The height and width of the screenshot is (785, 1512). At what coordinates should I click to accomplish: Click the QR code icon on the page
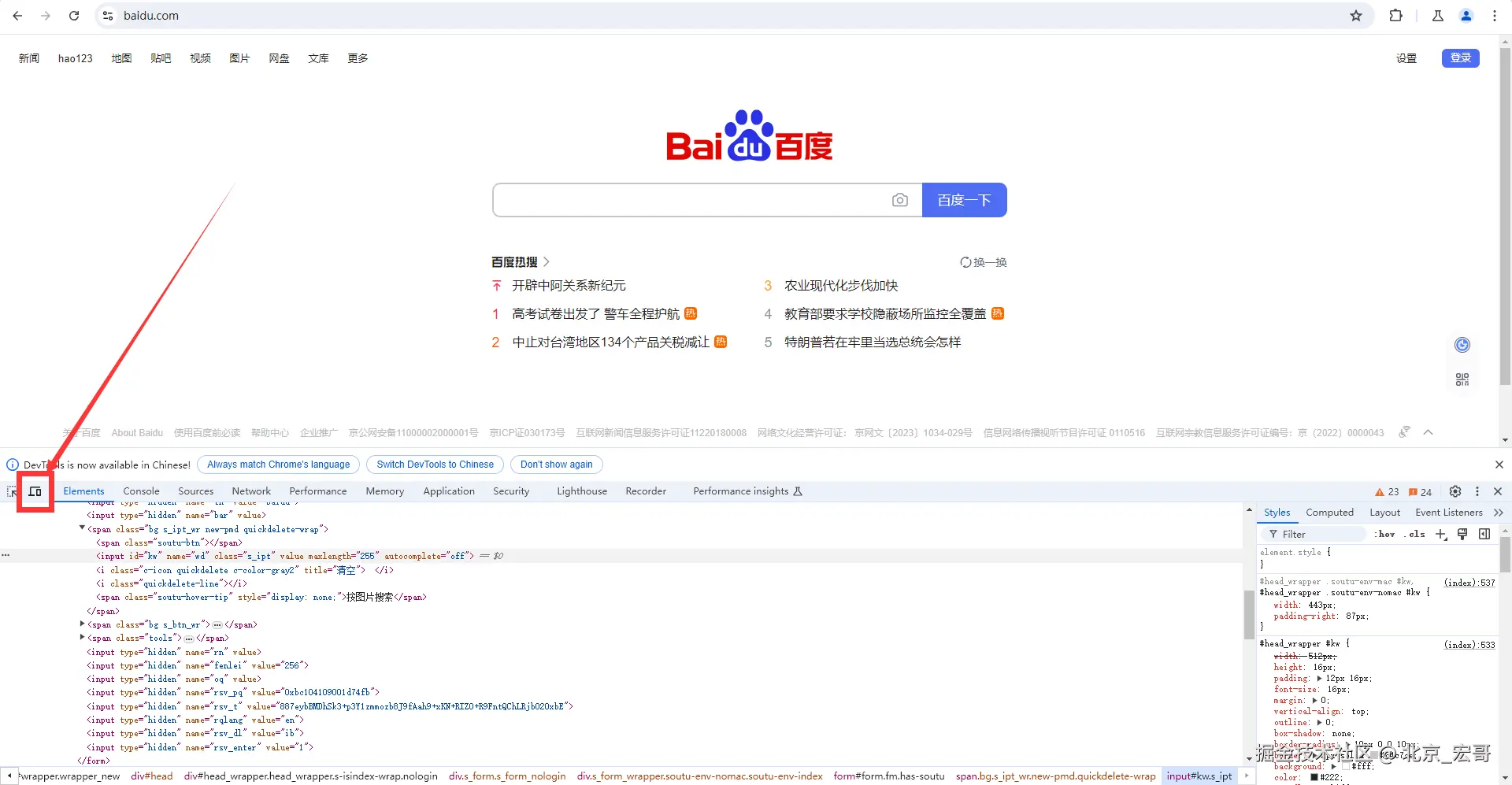[1462, 380]
